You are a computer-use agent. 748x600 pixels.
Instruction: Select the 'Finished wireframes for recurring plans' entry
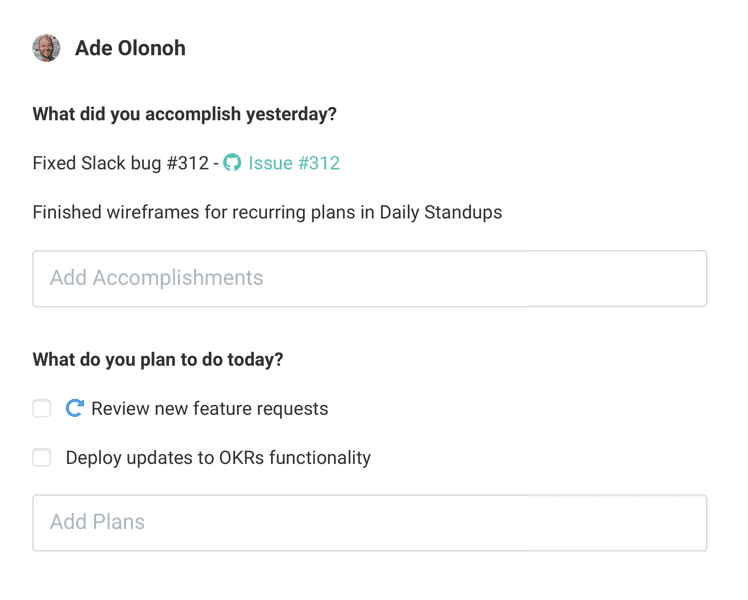pyautogui.click(x=267, y=212)
